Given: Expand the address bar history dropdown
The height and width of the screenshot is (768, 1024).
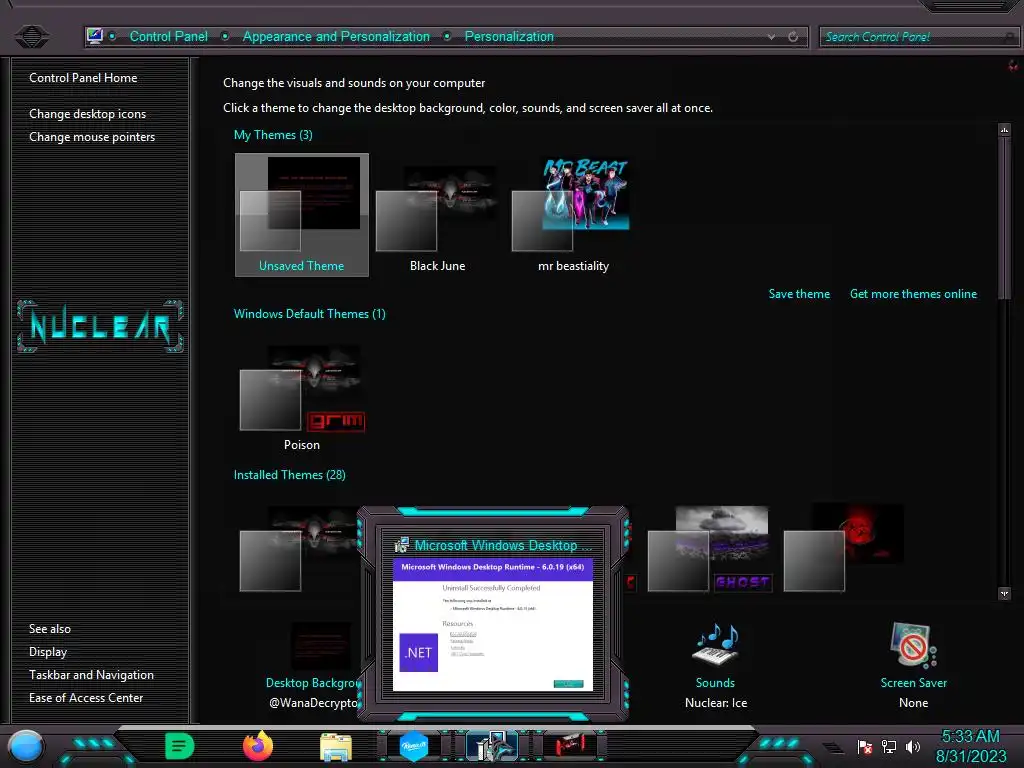Looking at the screenshot, I should click(x=771, y=37).
